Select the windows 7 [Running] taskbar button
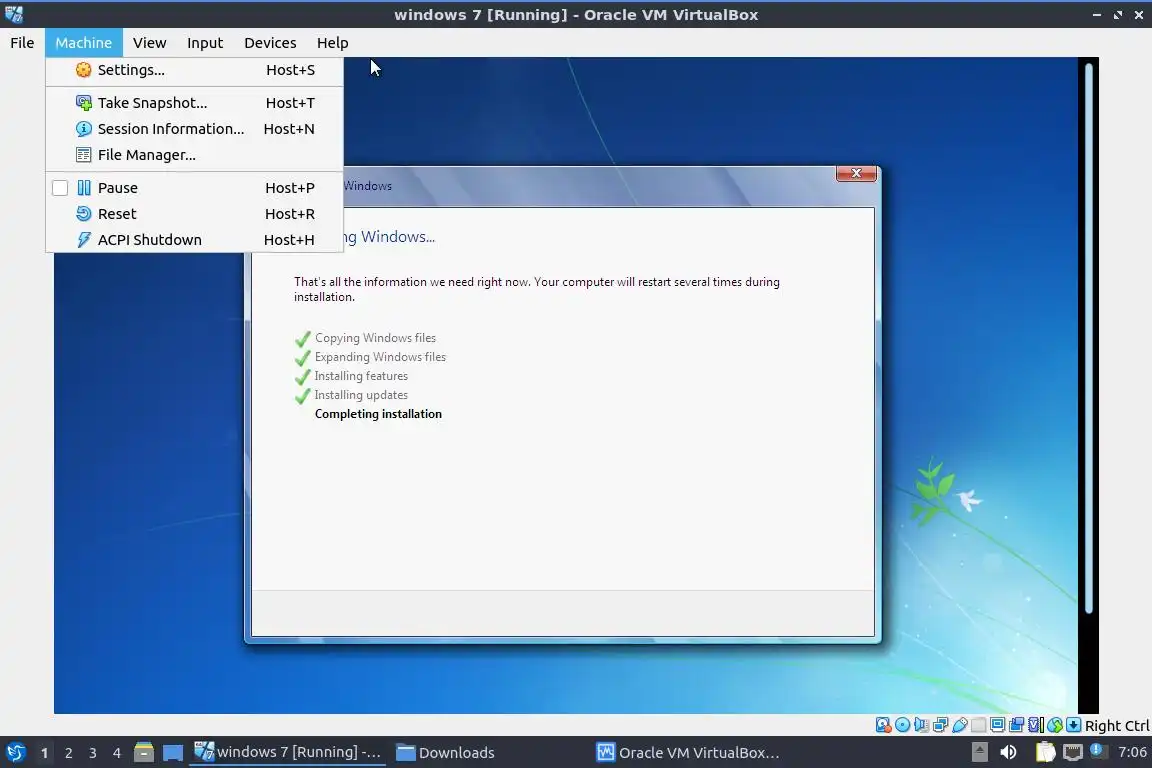Viewport: 1152px width, 768px height. pos(287,753)
